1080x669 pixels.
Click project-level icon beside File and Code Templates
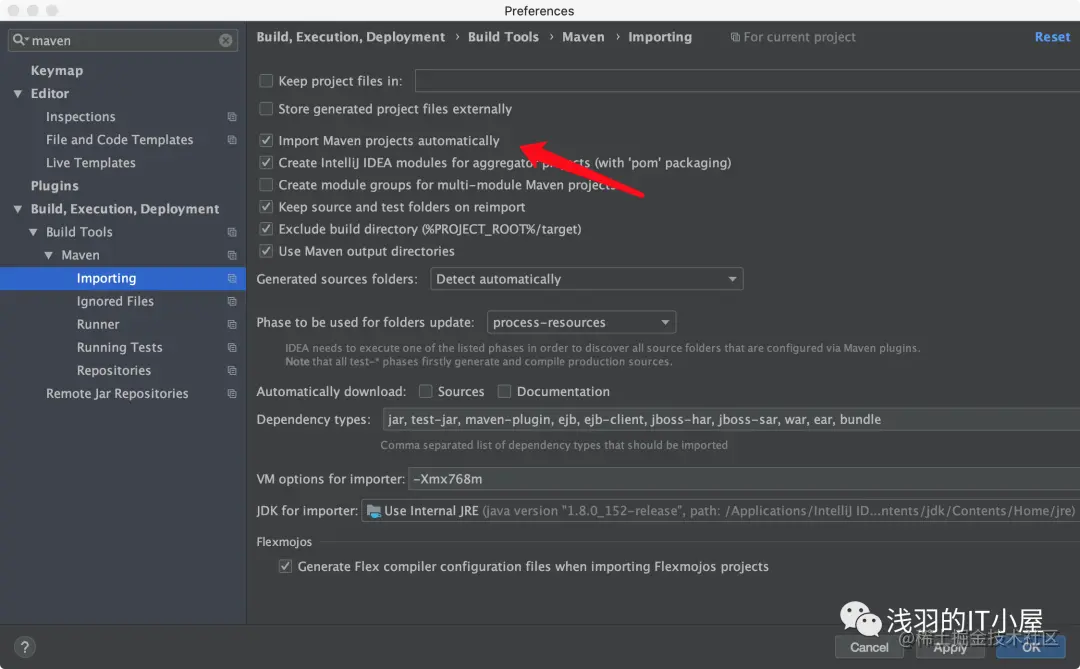coord(232,140)
